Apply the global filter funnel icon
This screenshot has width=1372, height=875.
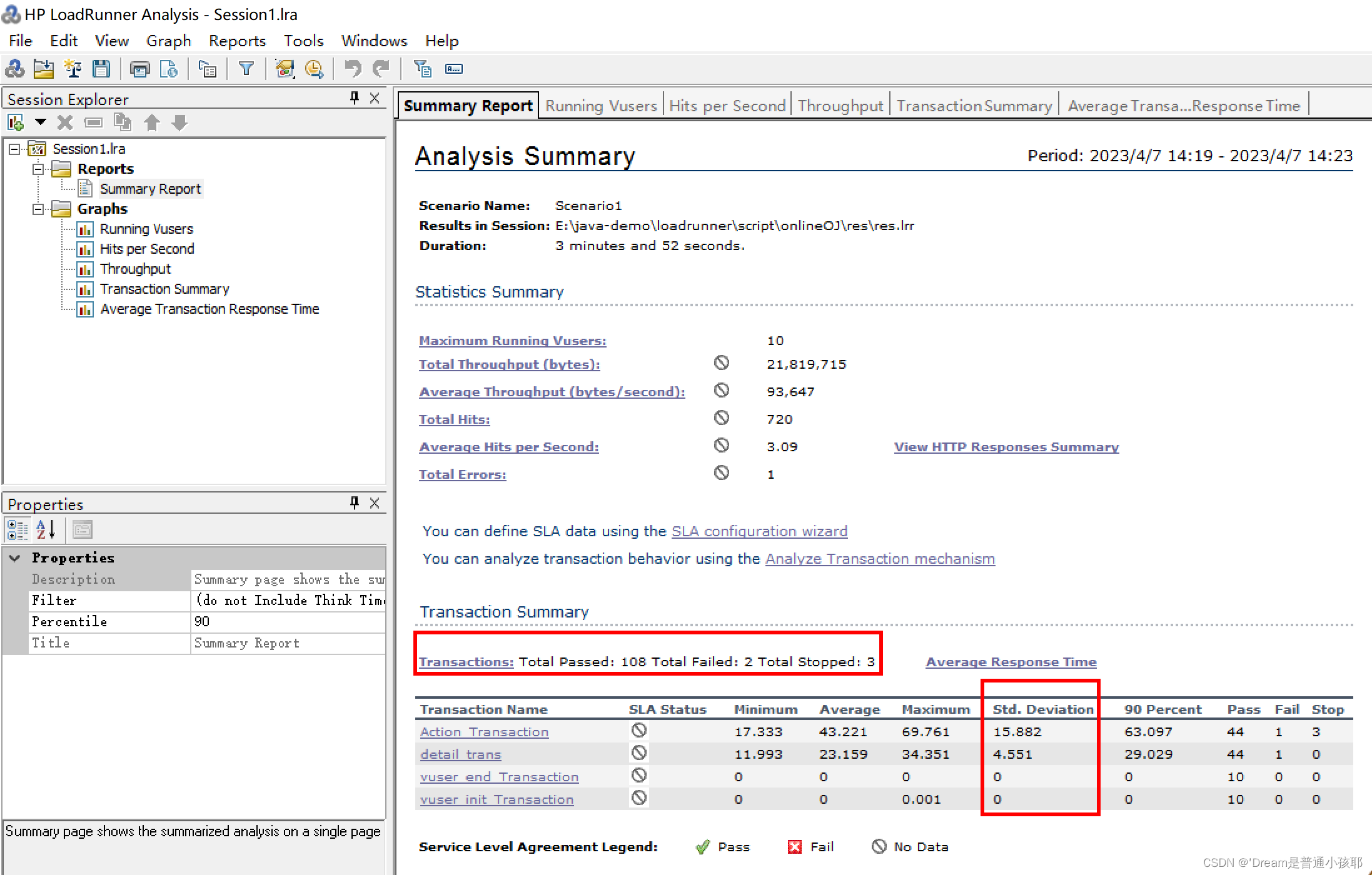point(246,69)
